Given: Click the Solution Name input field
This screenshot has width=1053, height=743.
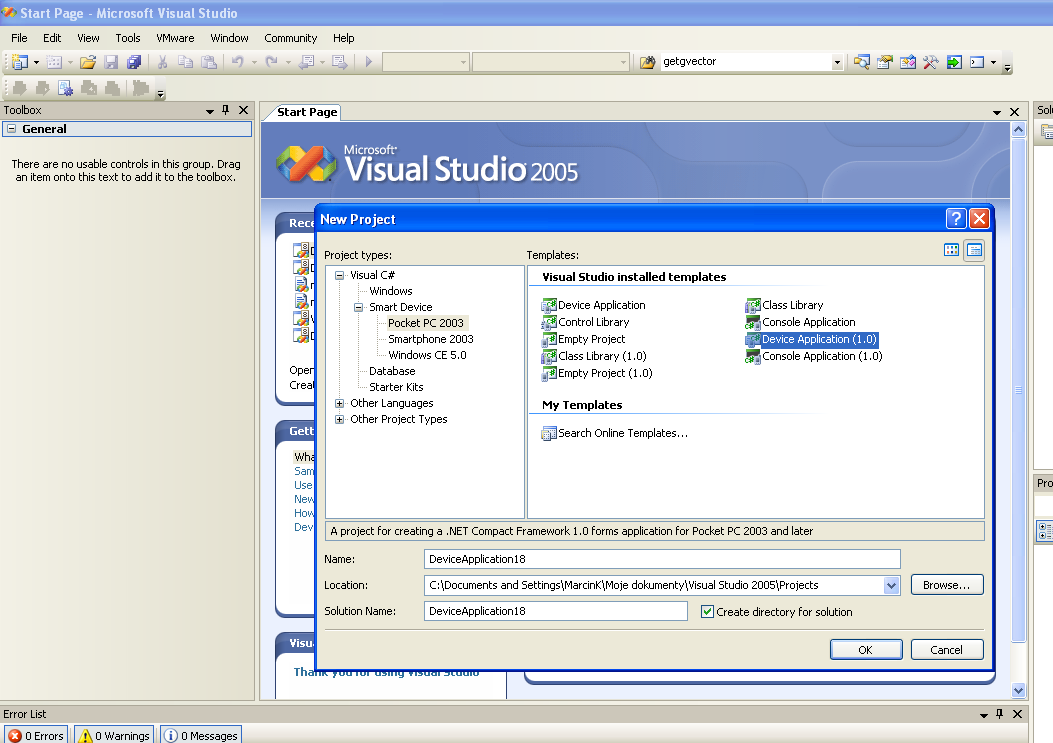Looking at the screenshot, I should click(x=556, y=611).
